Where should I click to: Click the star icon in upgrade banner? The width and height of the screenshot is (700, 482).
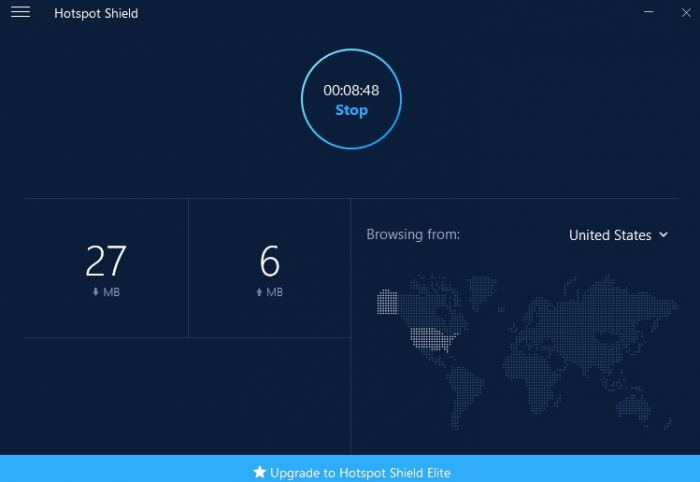click(259, 472)
